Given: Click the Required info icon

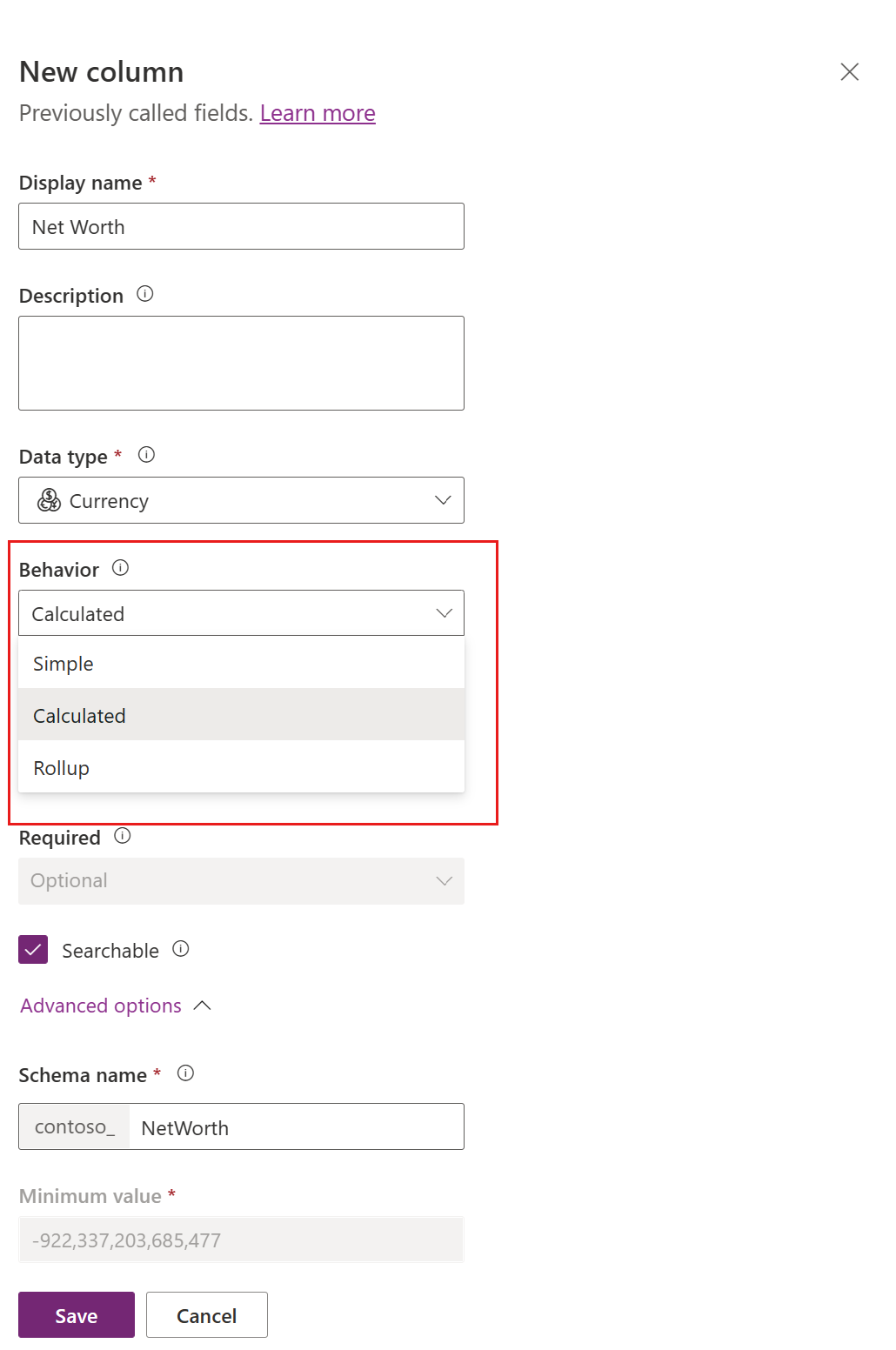Looking at the screenshot, I should (123, 836).
